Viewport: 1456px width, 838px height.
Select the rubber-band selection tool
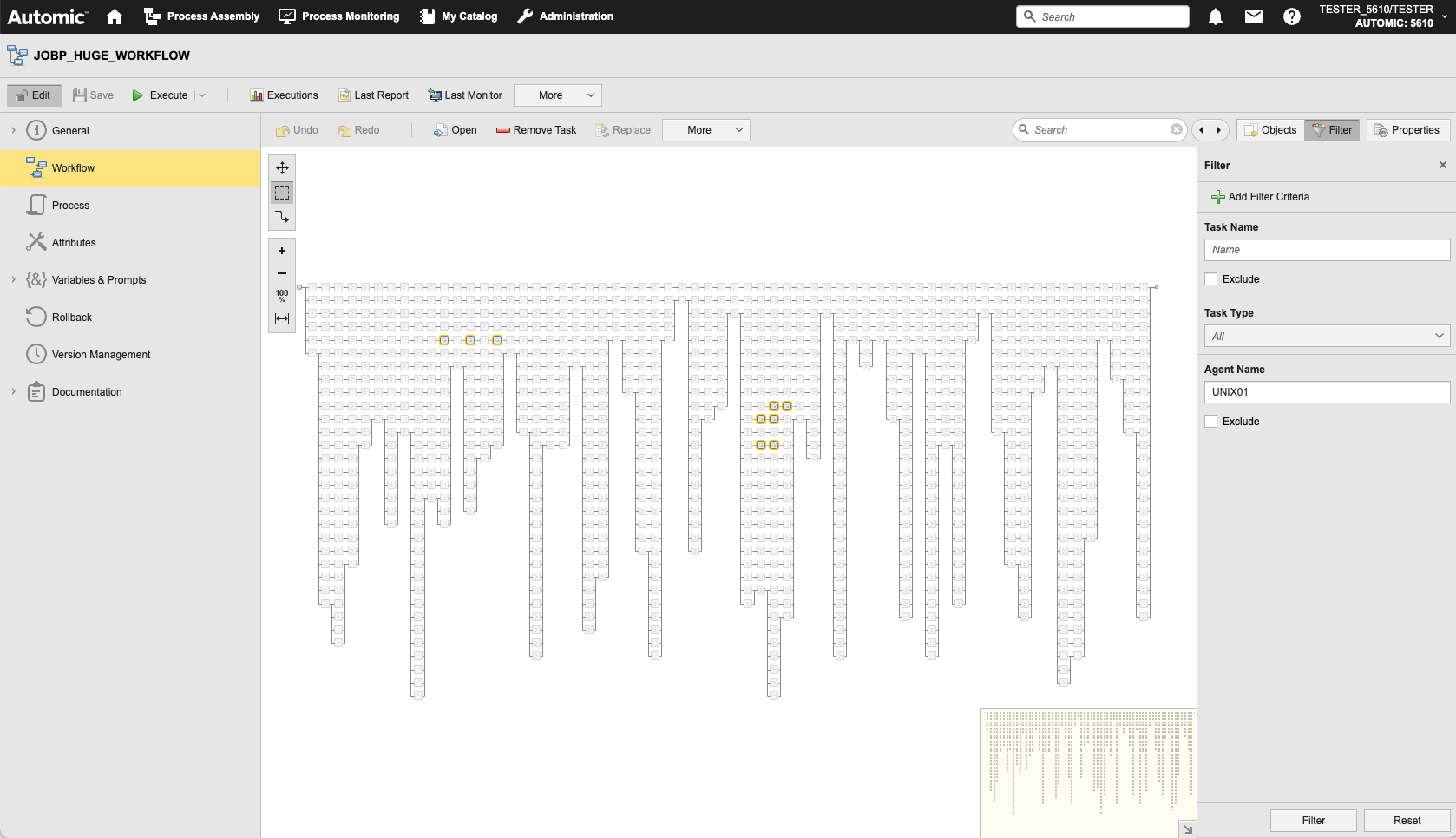281,193
